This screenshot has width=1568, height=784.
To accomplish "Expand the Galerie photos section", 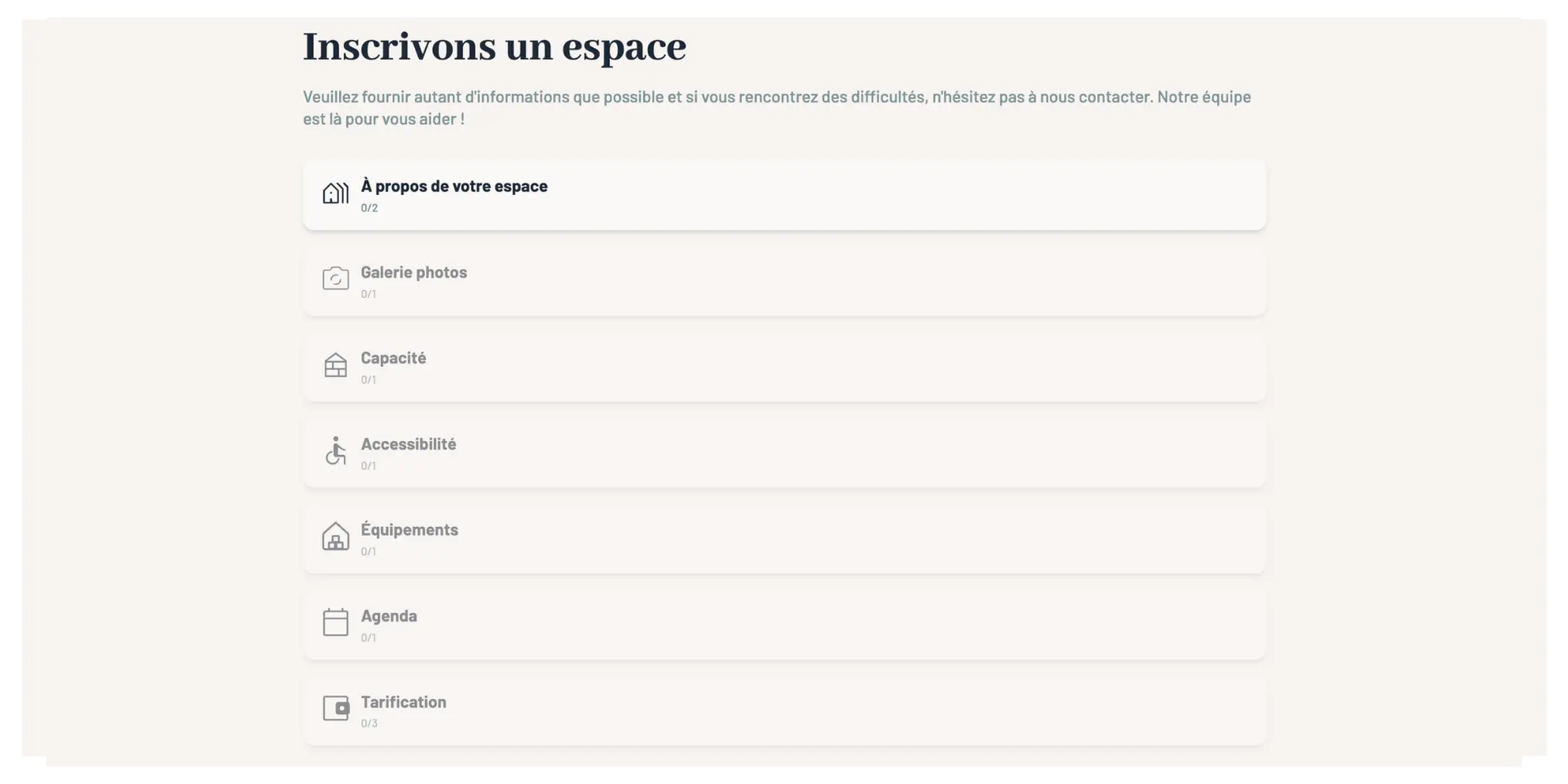I will (784, 280).
